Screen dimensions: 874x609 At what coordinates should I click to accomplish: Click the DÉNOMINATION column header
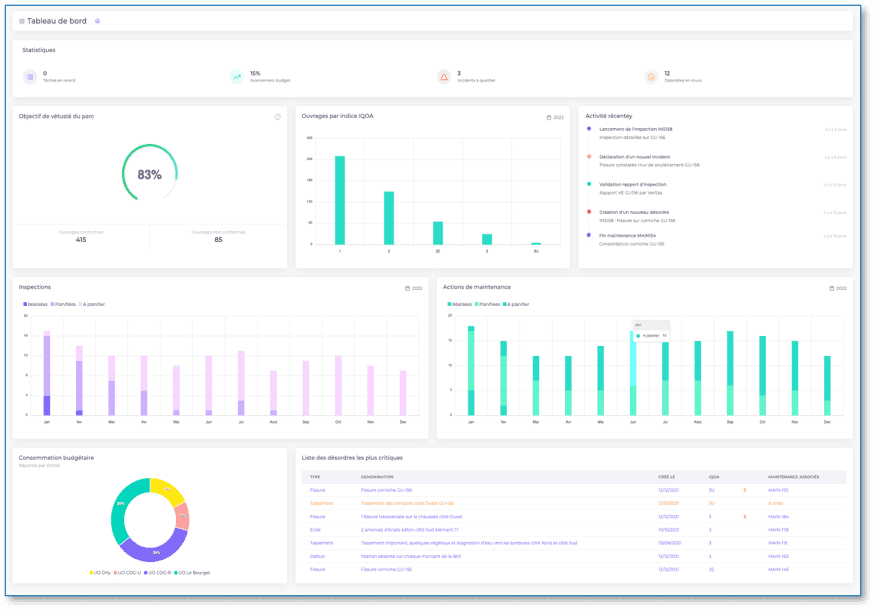(x=377, y=477)
